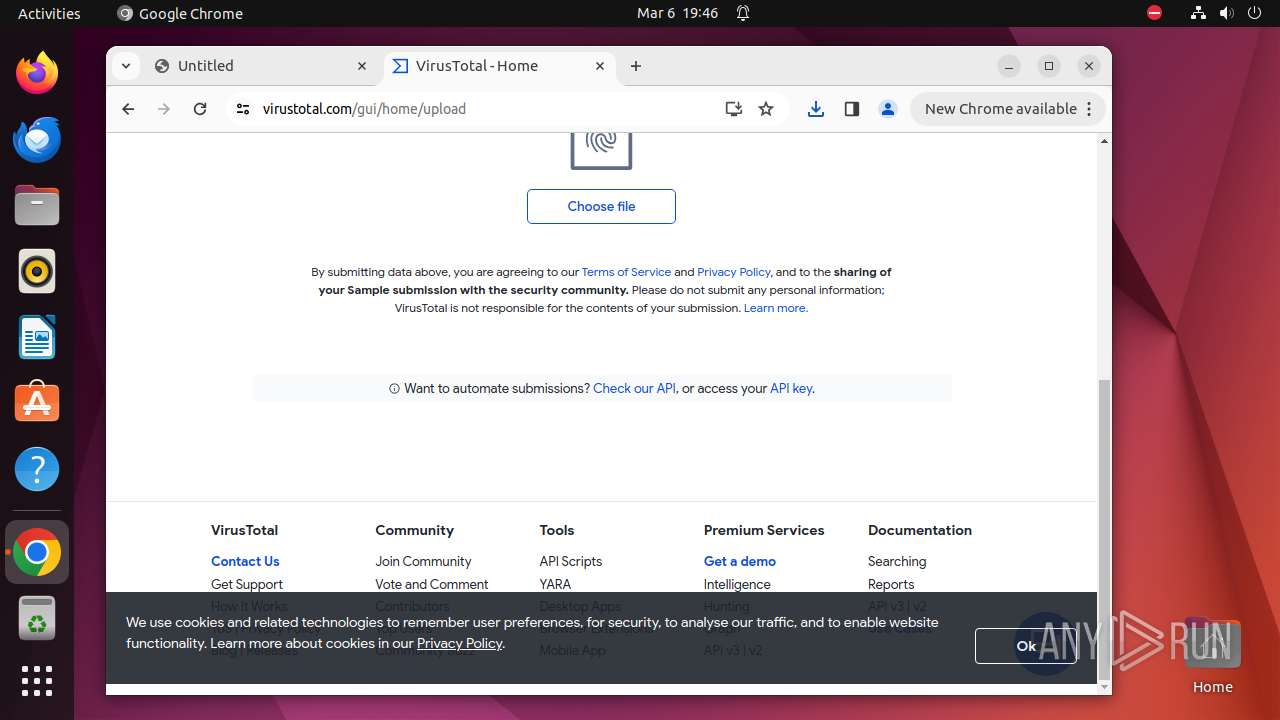The width and height of the screenshot is (1280, 720).
Task: Click Google Chrome icon in dock
Action: coord(37,552)
